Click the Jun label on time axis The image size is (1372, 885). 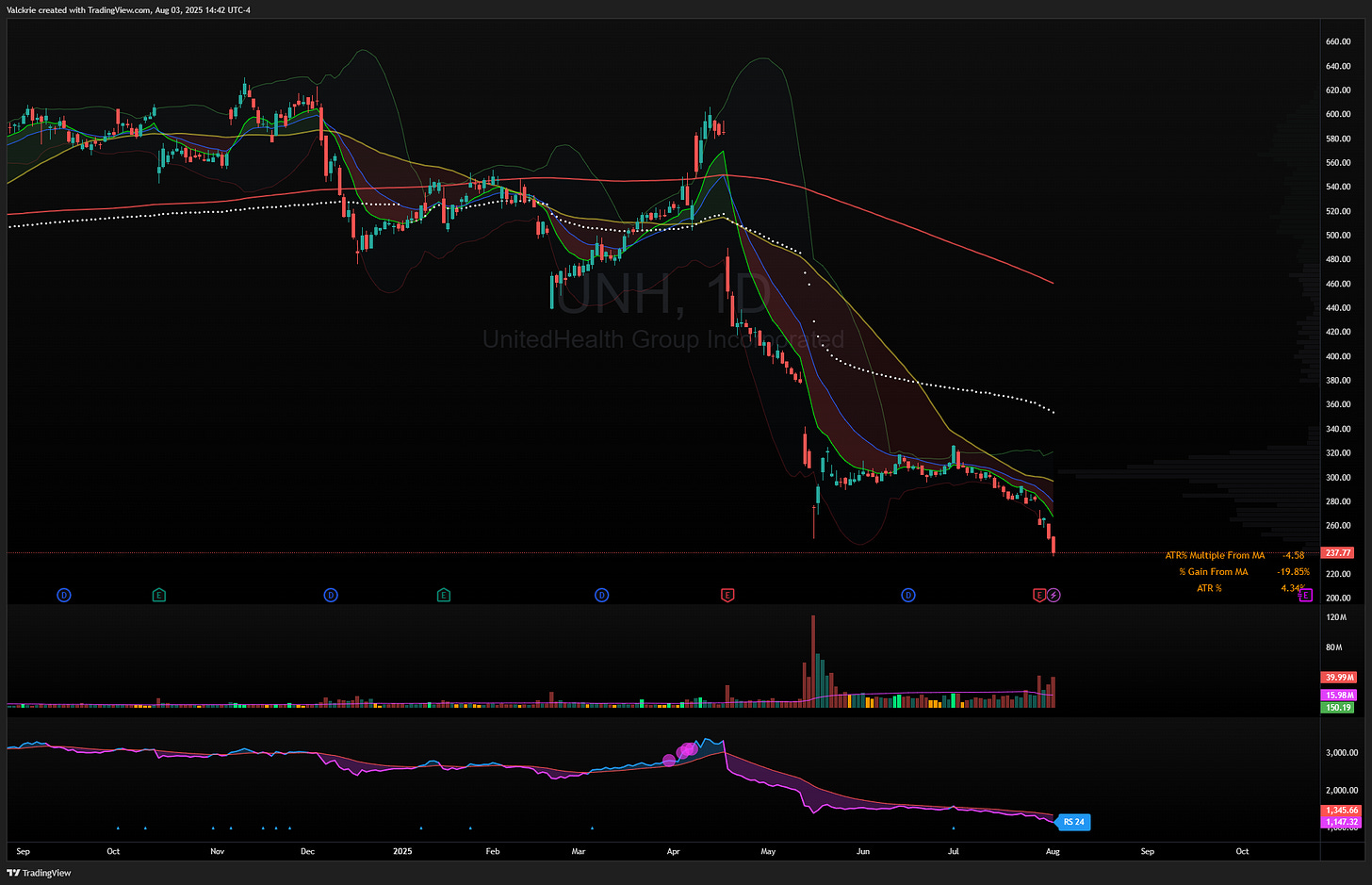pos(863,851)
